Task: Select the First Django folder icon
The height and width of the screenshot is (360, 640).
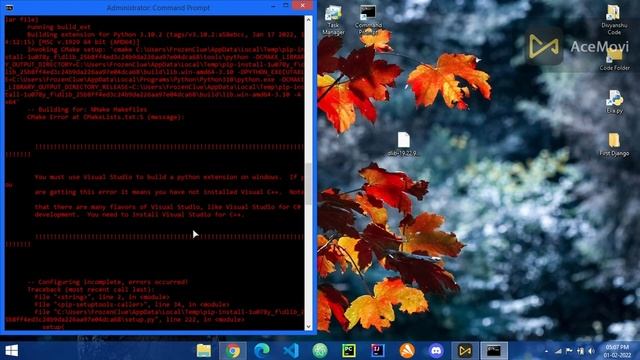Action: point(614,144)
